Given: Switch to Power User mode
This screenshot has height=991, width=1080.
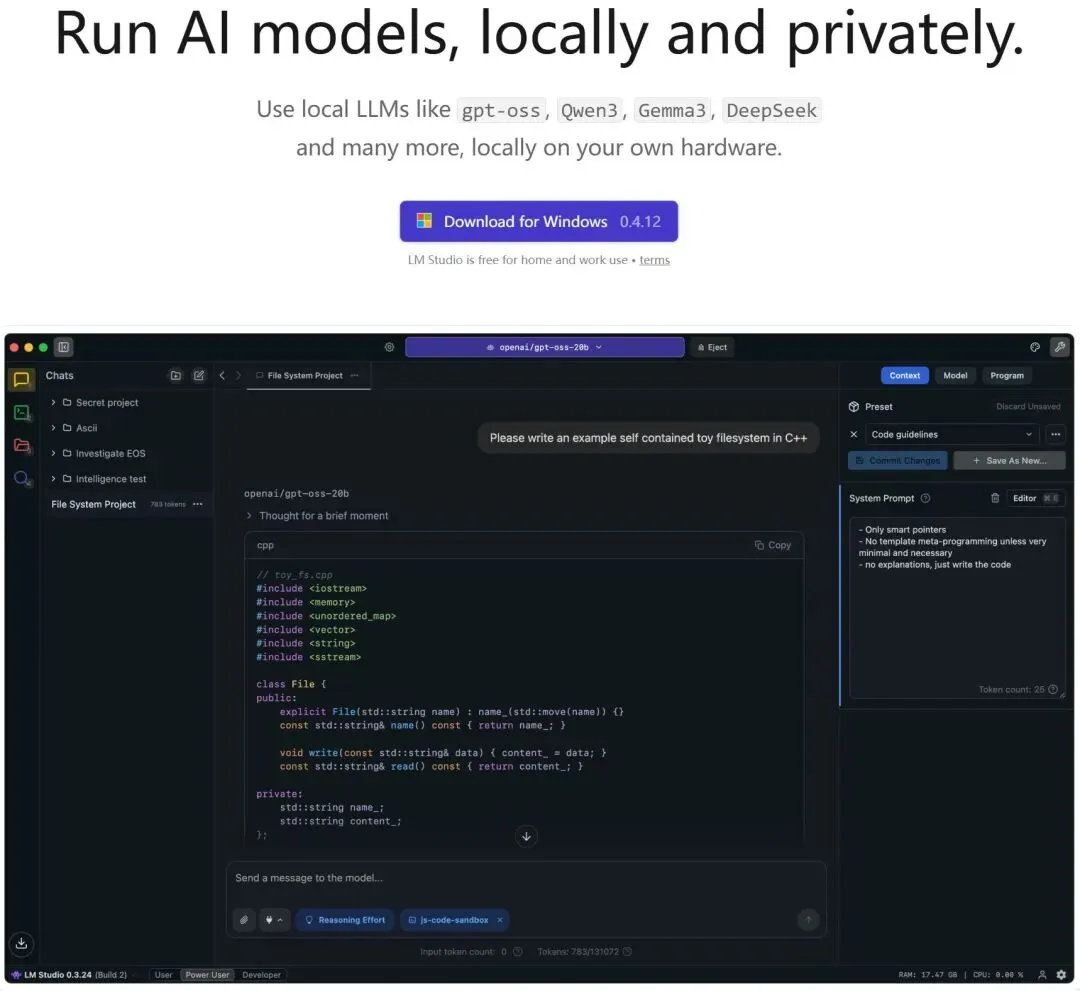Looking at the screenshot, I should point(207,974).
